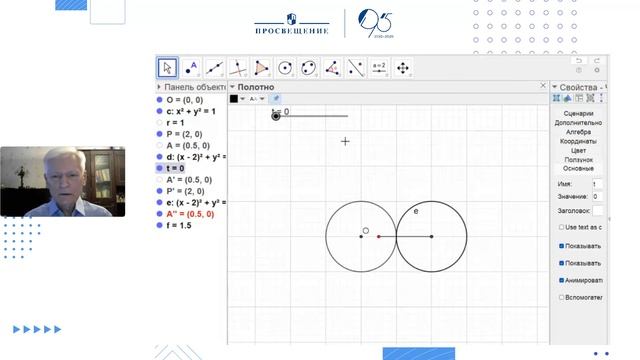The height and width of the screenshot is (360, 640).
Task: Open the Ползунок tab
Action: point(578,160)
